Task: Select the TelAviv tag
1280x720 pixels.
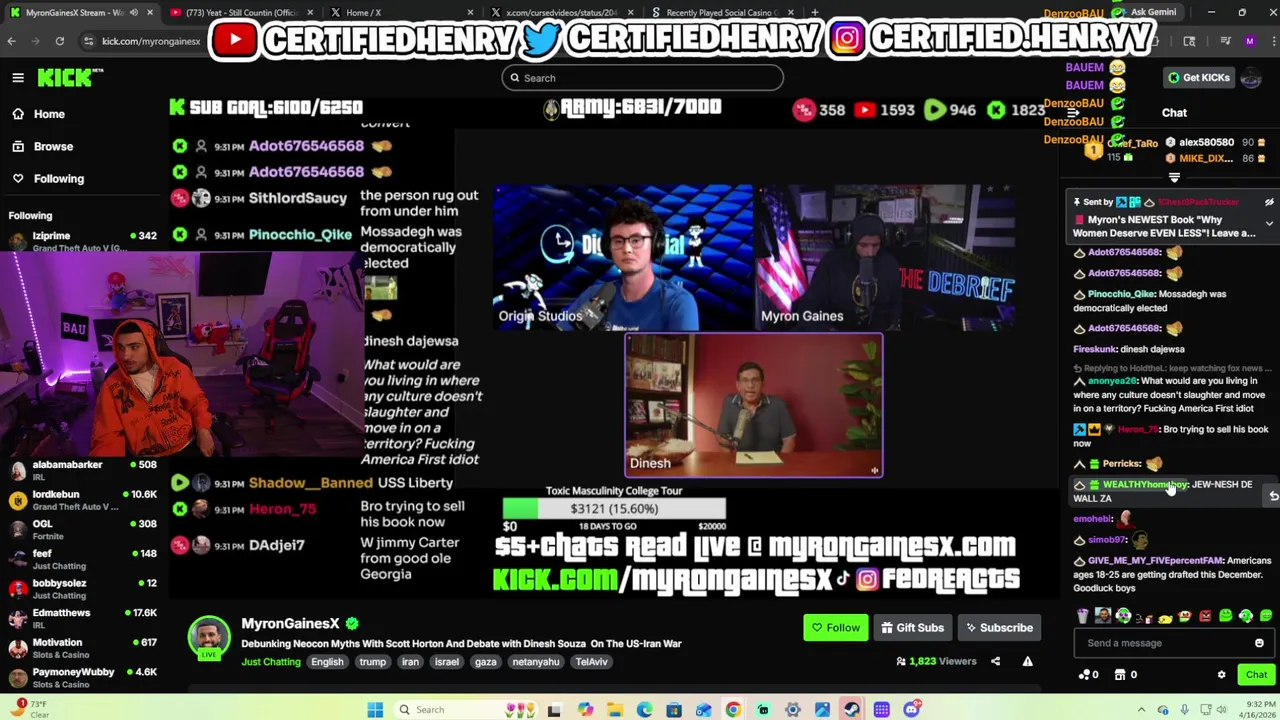Action: 591,662
